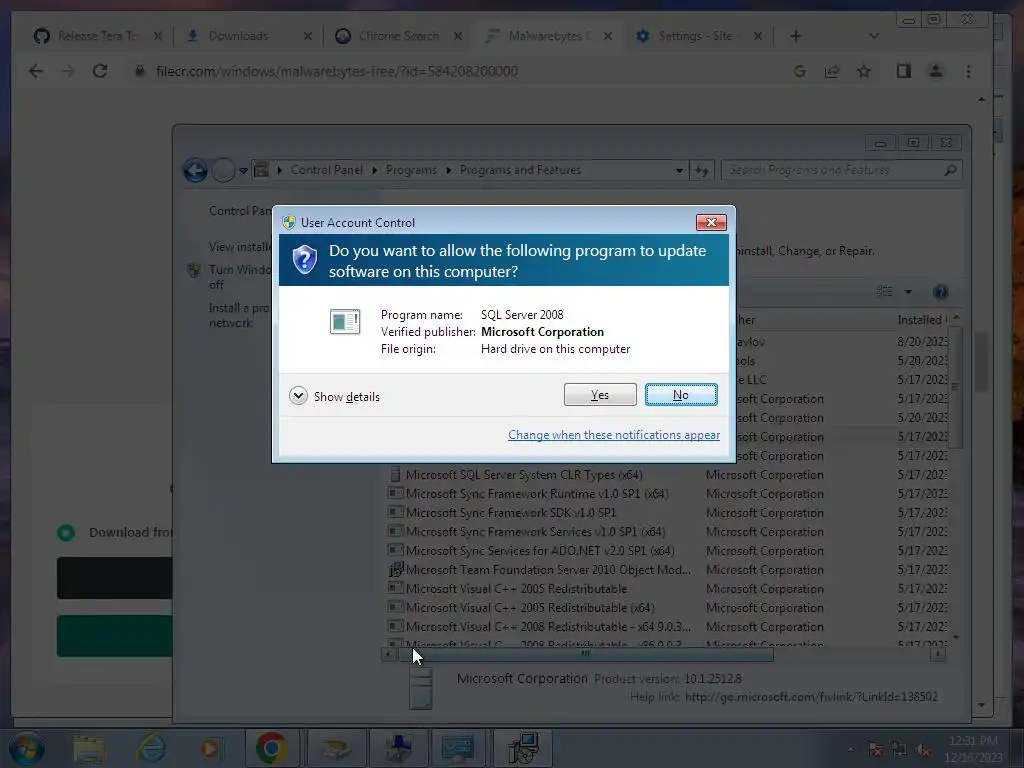The height and width of the screenshot is (768, 1024).
Task: Share this page from Chrome toolbar
Action: pos(832,72)
